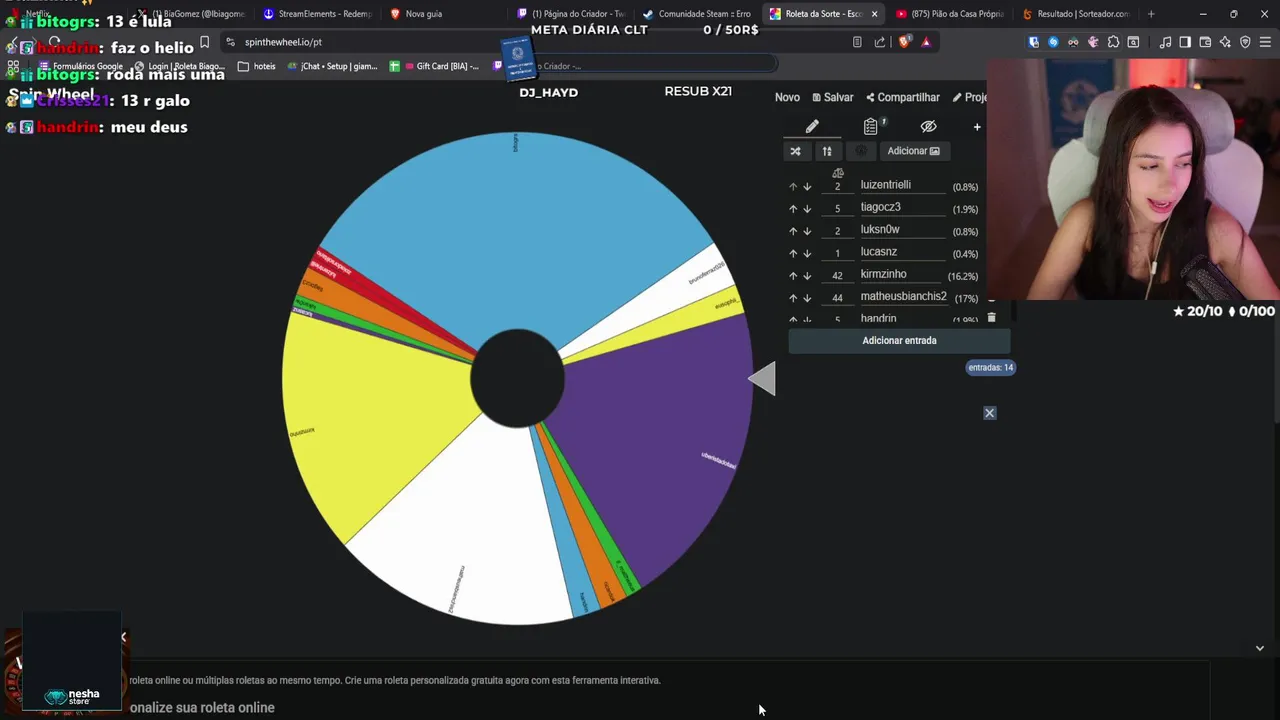Viewport: 1280px width, 720px height.
Task: Expand the down chevron at page bottom right
Action: [1260, 648]
